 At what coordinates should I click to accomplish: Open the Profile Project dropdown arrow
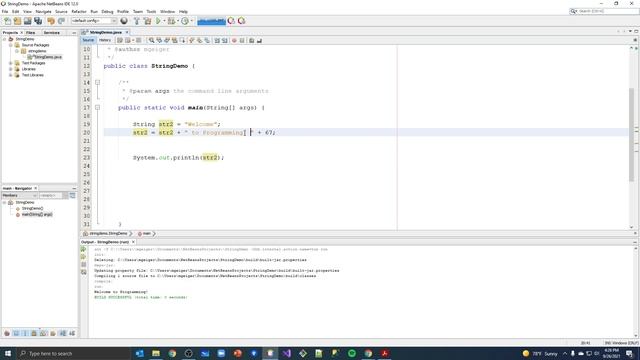click(x=191, y=21)
